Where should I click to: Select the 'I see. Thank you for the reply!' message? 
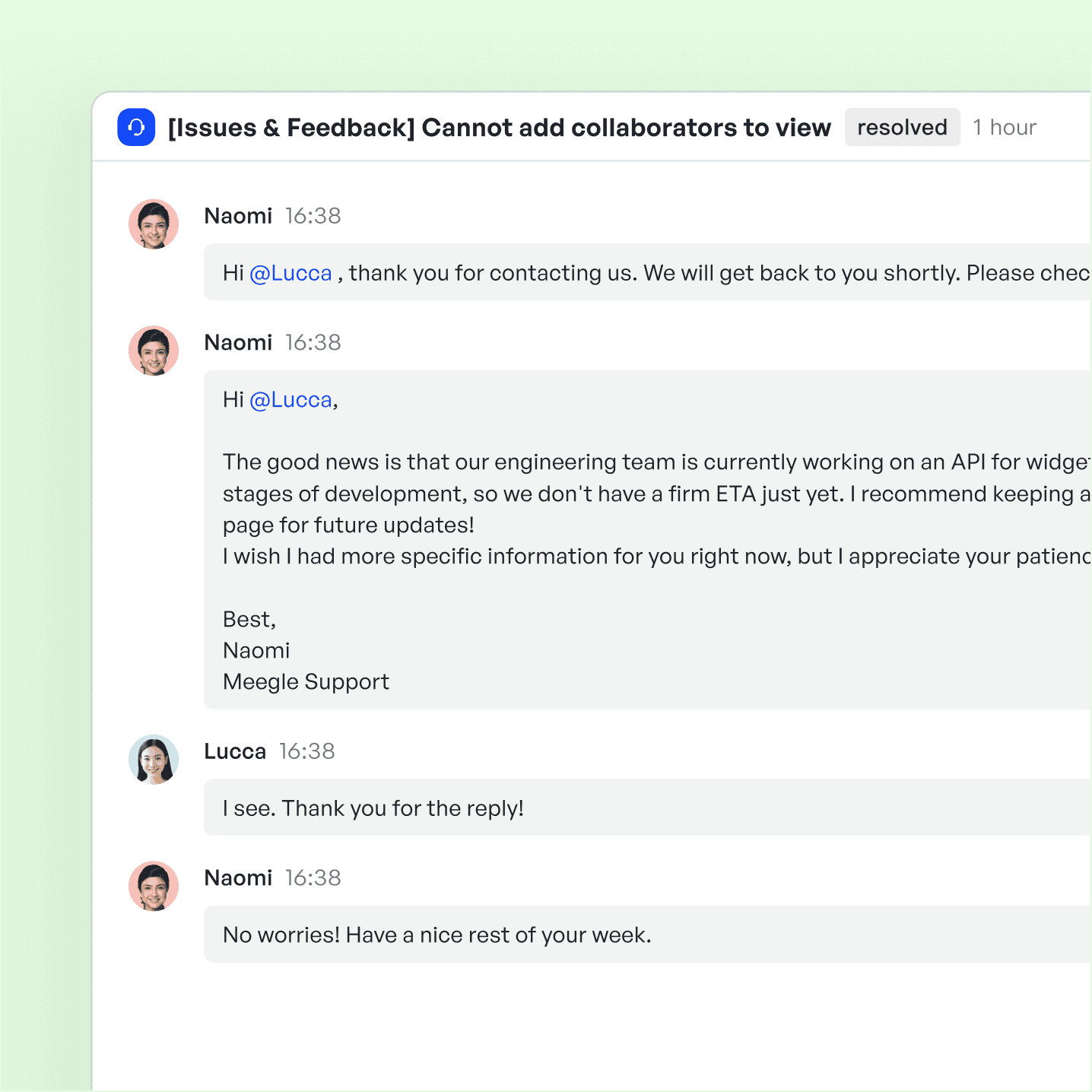tap(373, 808)
